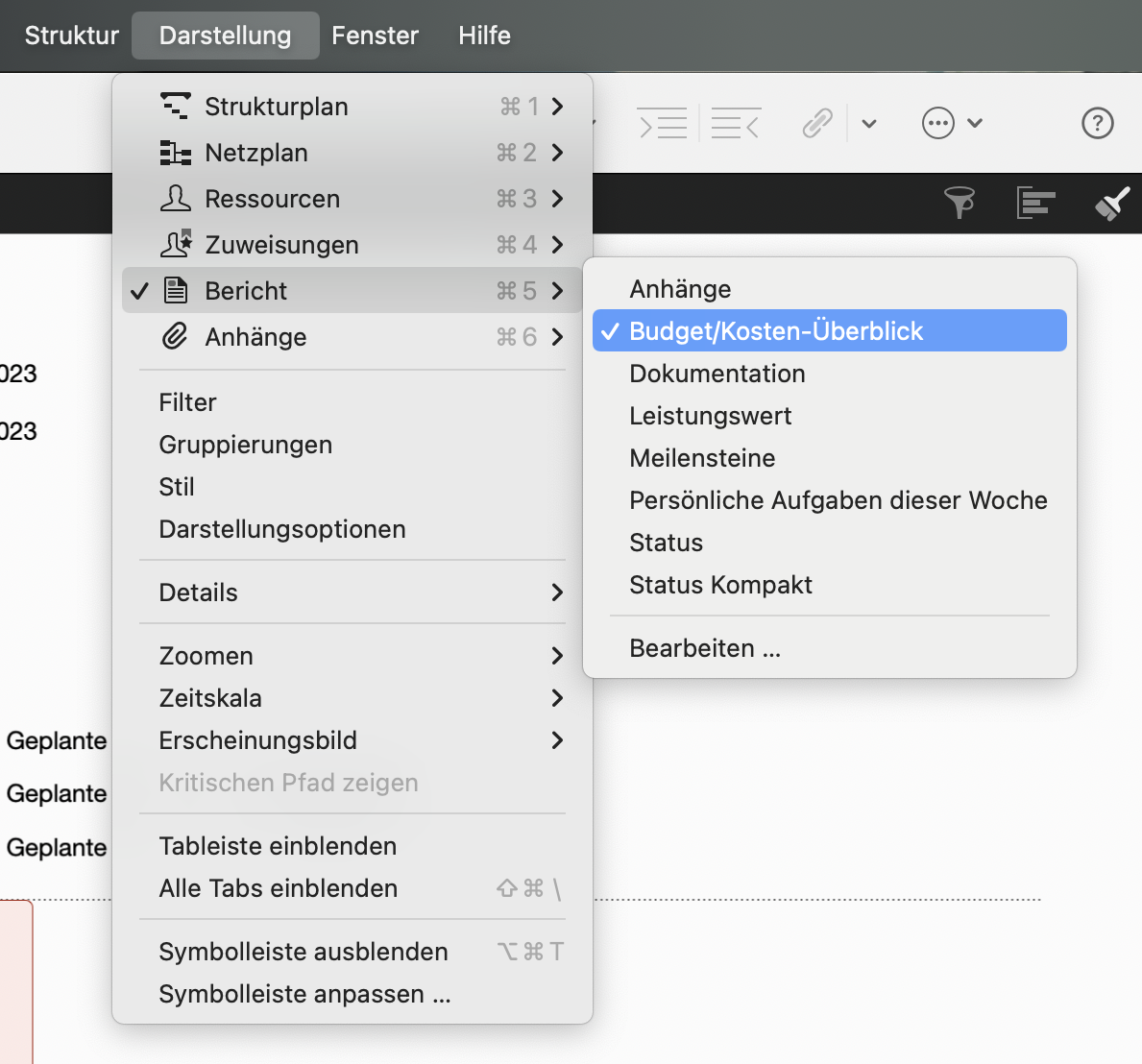
Task: Click the ellipsis more-actions toolbar icon
Action: click(x=937, y=123)
